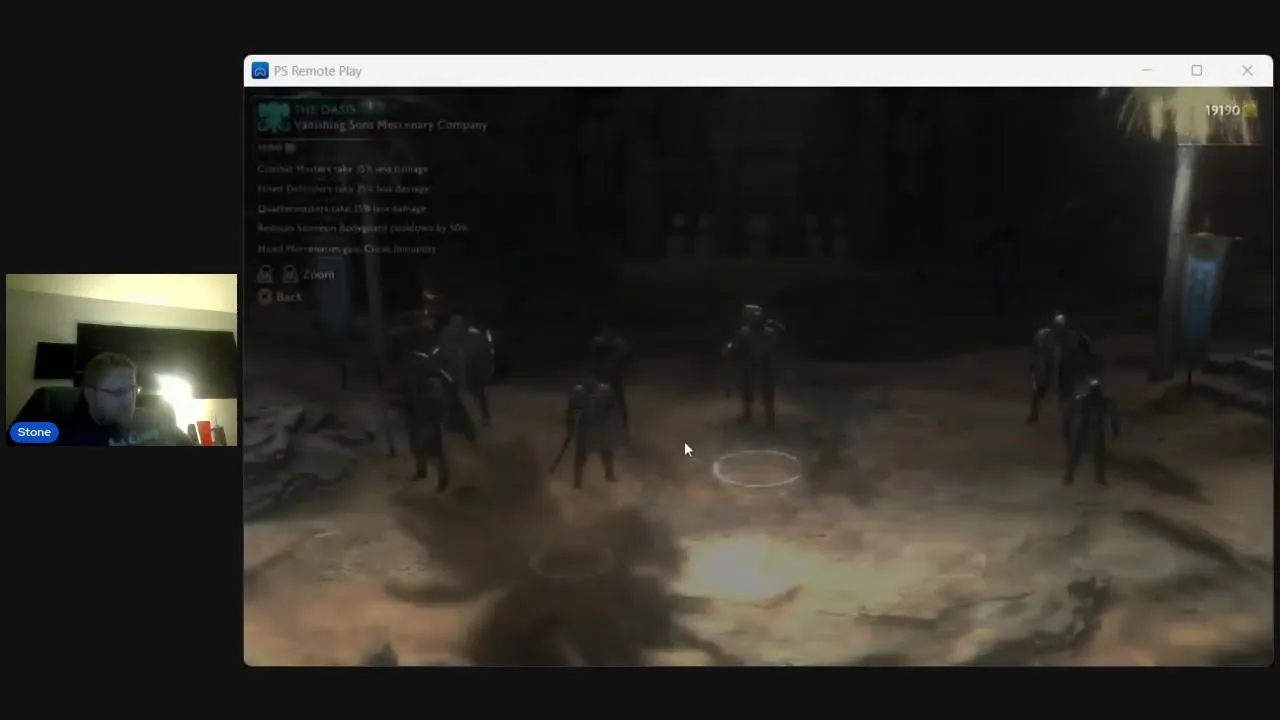Click the Bodyguard cooldown by 50% line

[362, 228]
